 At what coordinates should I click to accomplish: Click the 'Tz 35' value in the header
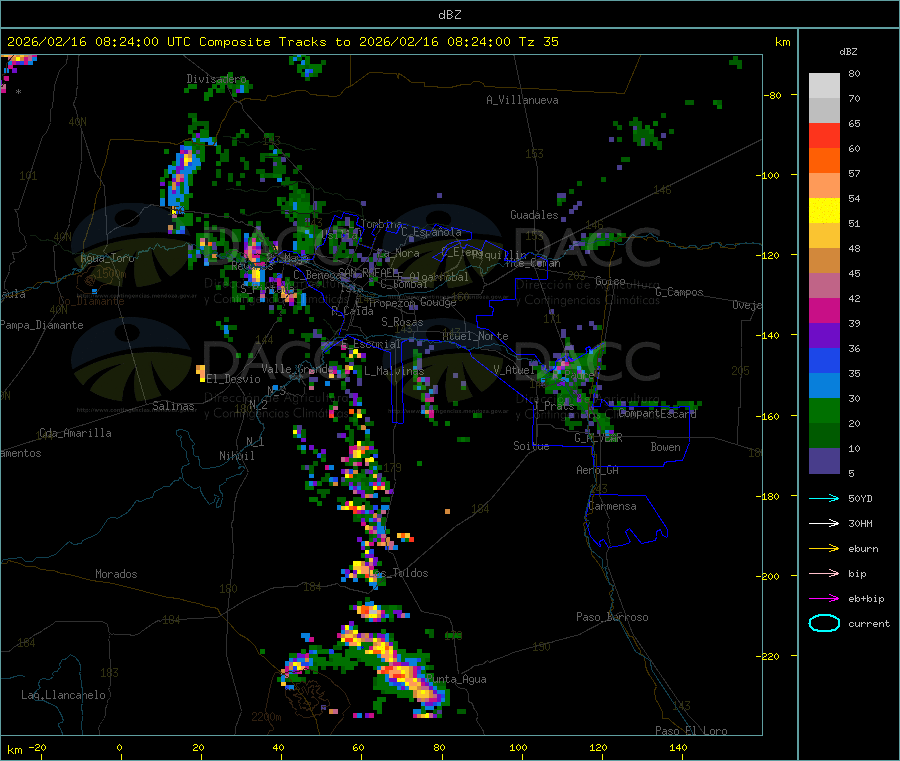pyautogui.click(x=538, y=42)
